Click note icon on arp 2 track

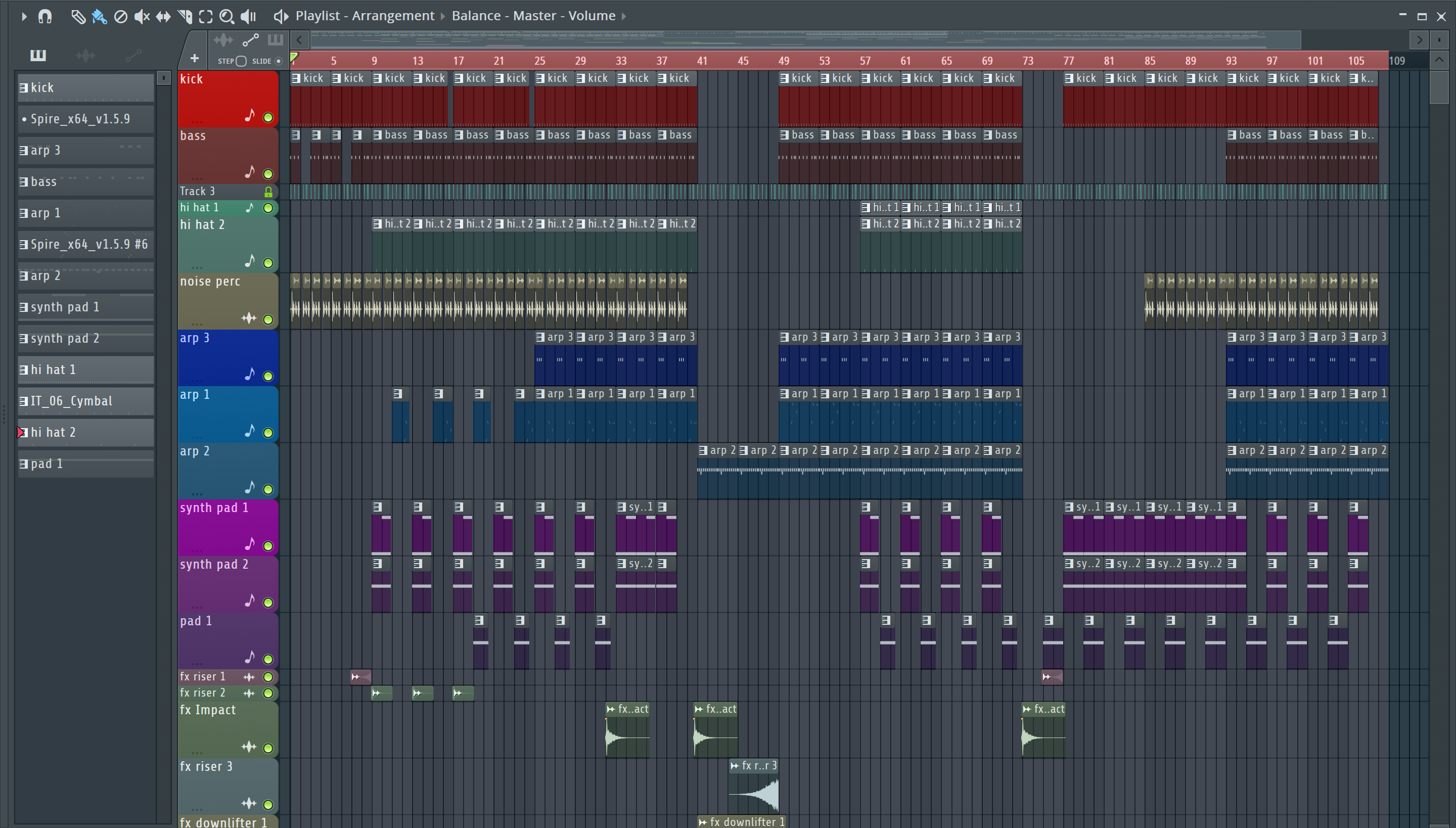click(250, 487)
